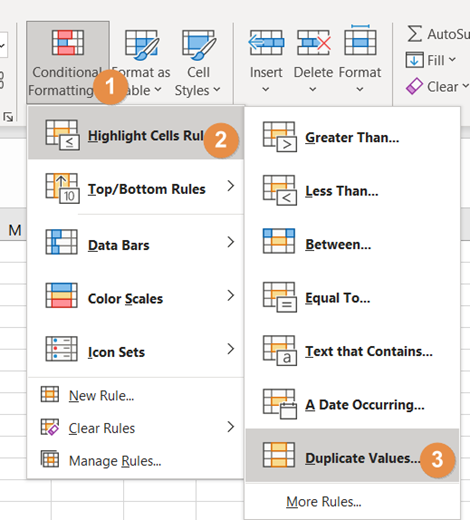The image size is (470, 520).
Task: Click the Top/Bottom Rules icon
Action: (62, 188)
